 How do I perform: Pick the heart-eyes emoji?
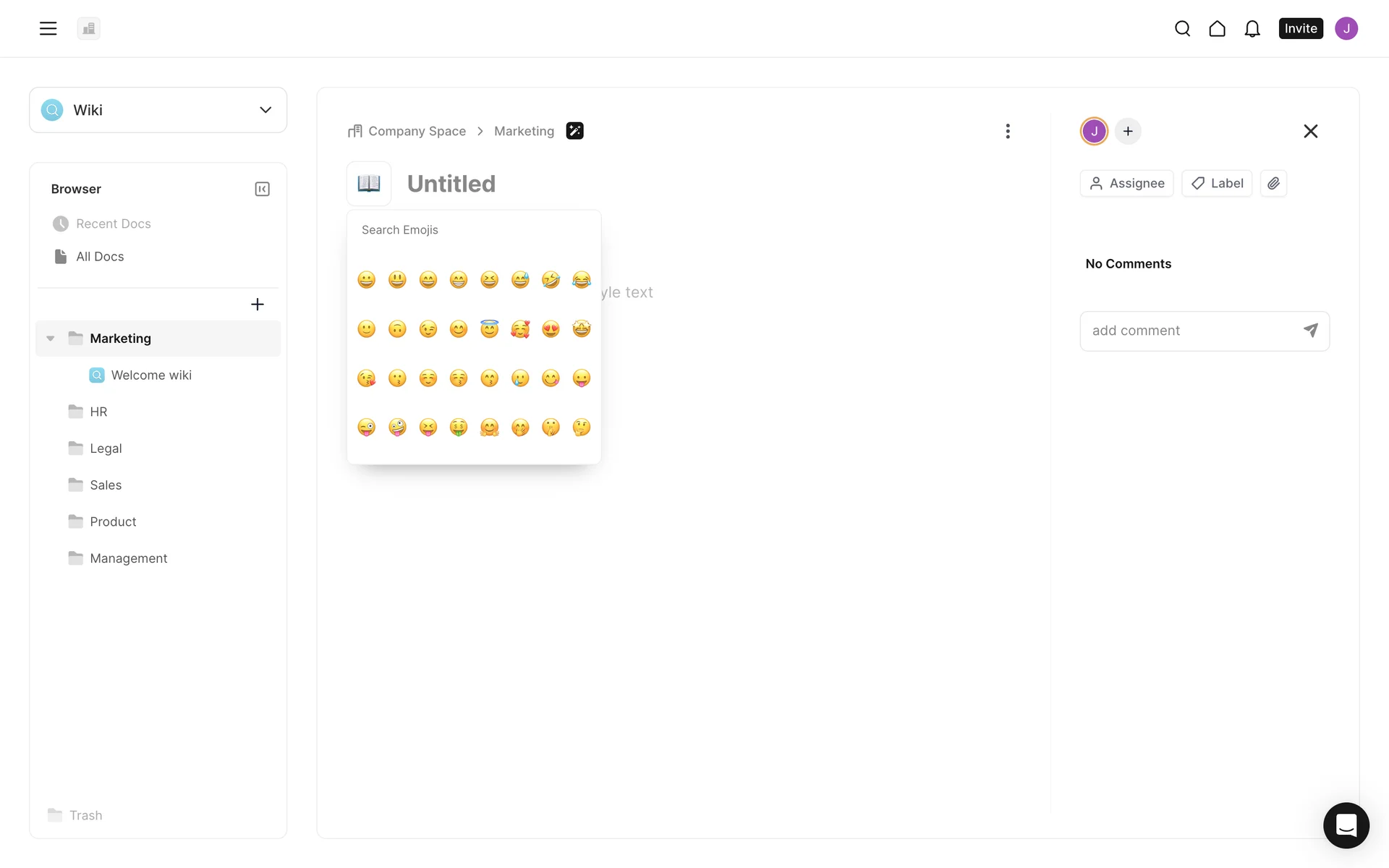click(551, 330)
